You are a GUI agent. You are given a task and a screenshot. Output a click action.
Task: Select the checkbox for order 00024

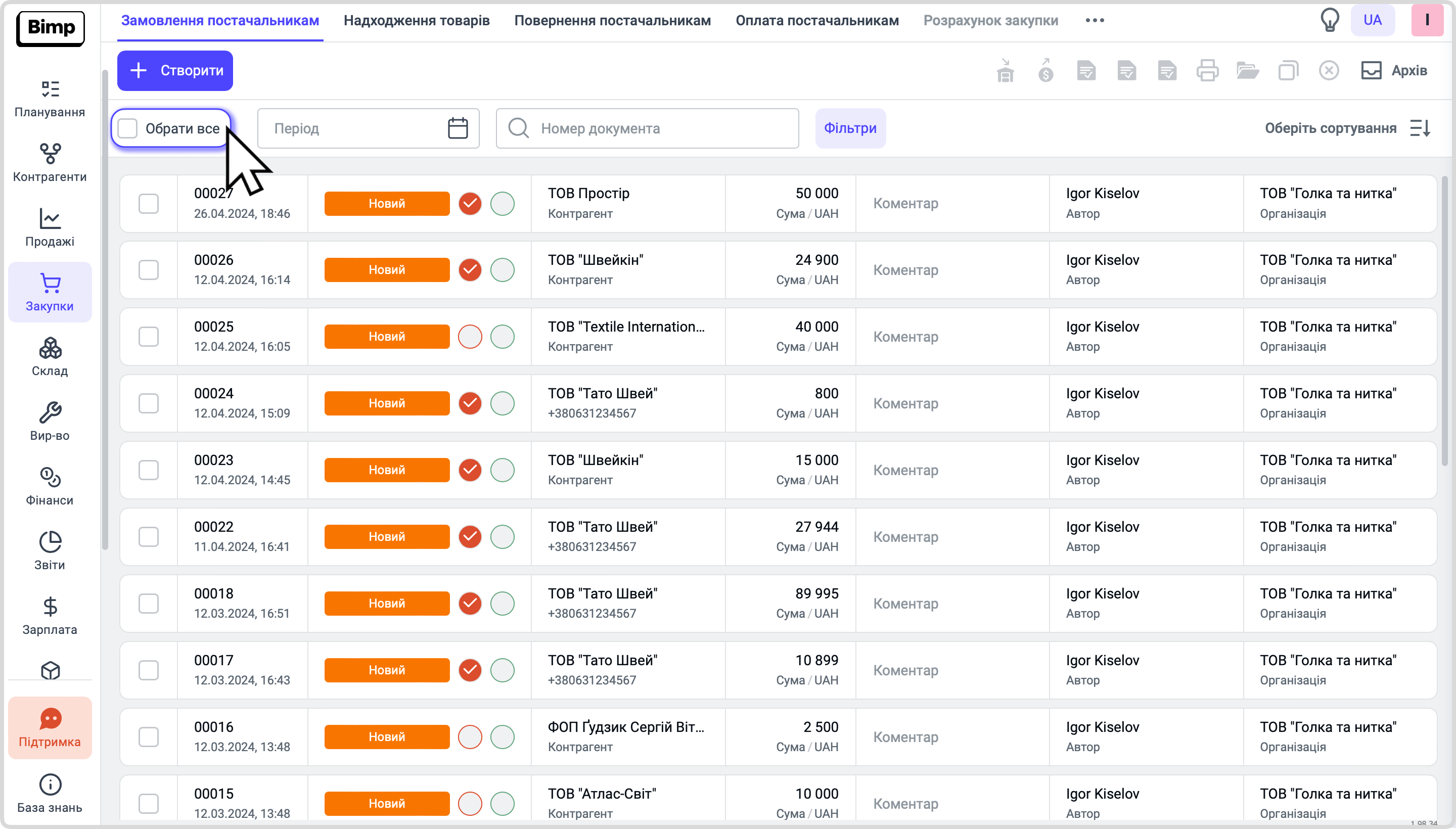pos(149,403)
